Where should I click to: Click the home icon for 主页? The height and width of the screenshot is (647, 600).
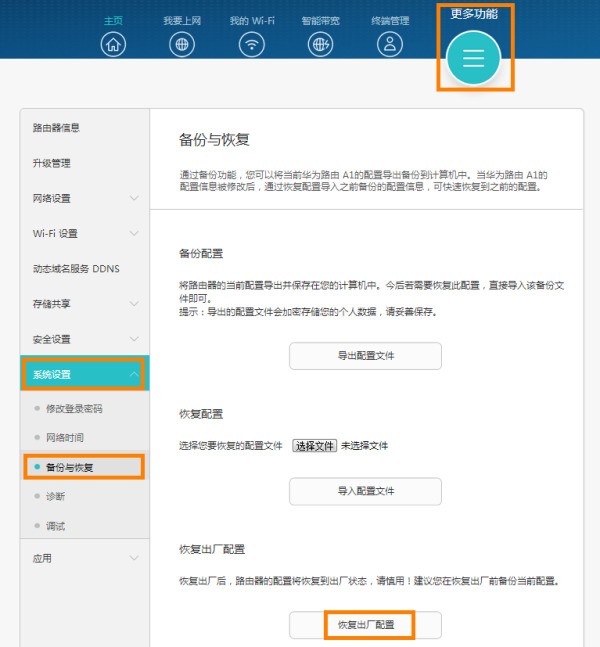tap(114, 44)
